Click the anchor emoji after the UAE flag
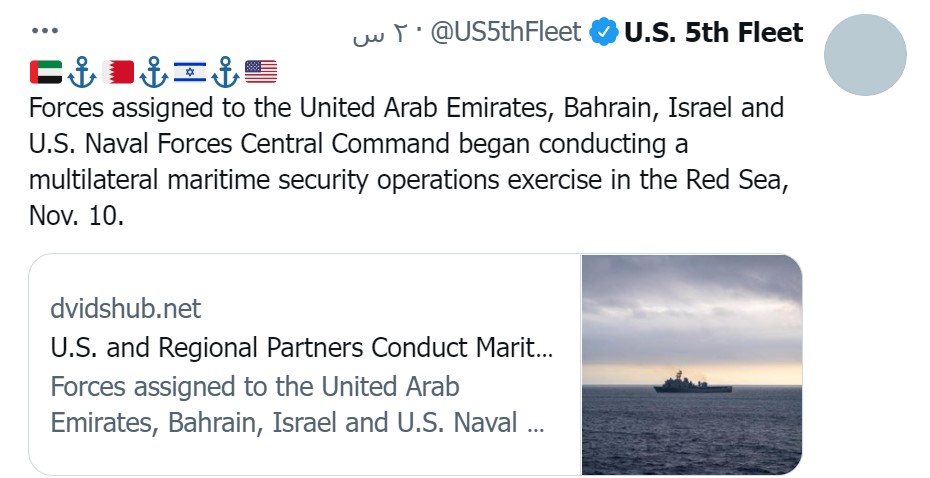Image resolution: width=930 pixels, height=478 pixels. pyautogui.click(x=83, y=71)
